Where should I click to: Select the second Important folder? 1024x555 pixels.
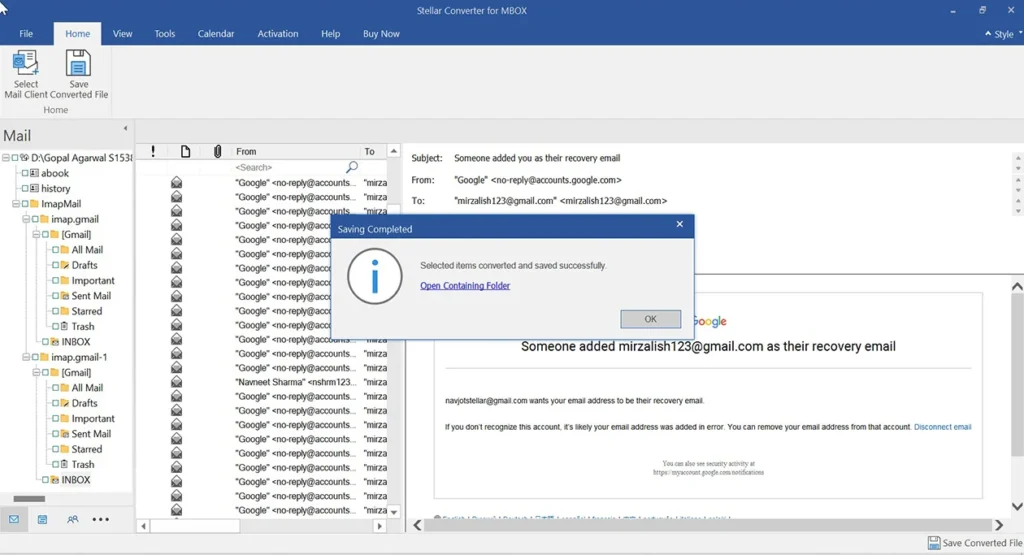(x=93, y=419)
